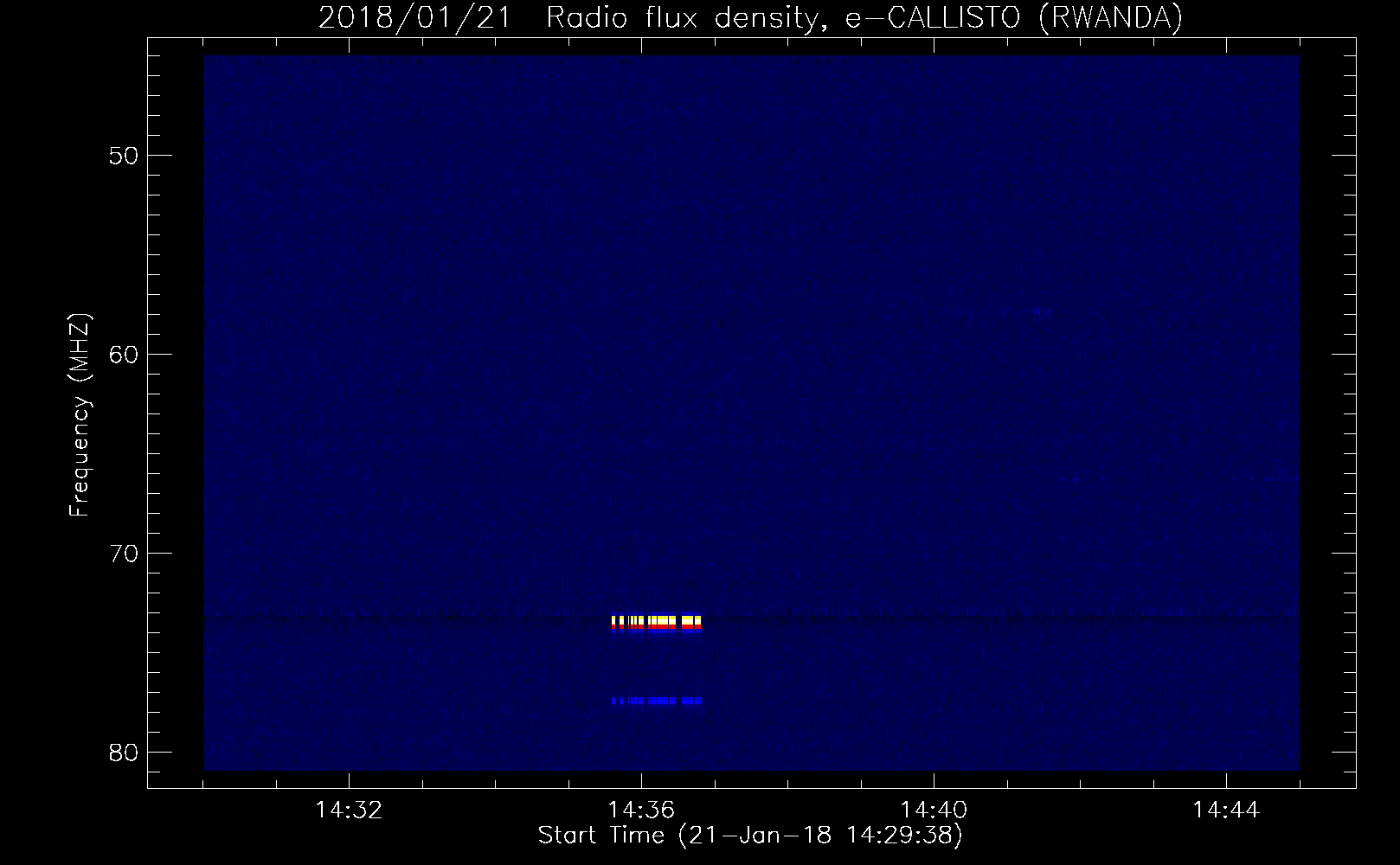Image resolution: width=1400 pixels, height=865 pixels.
Task: Click the 14:36 time tick label
Action: click(641, 811)
